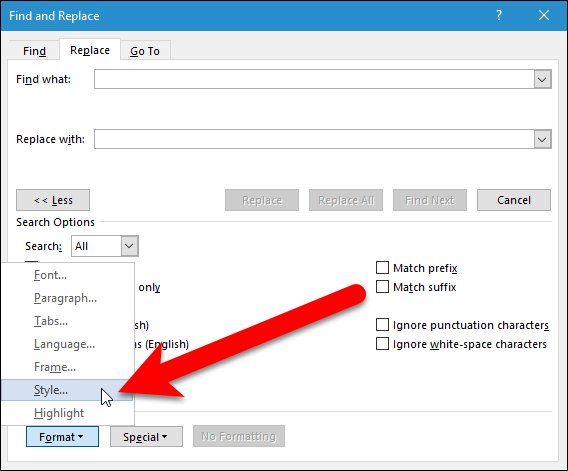Check Ignore punctuation characters
The width and height of the screenshot is (568, 471).
[382, 325]
